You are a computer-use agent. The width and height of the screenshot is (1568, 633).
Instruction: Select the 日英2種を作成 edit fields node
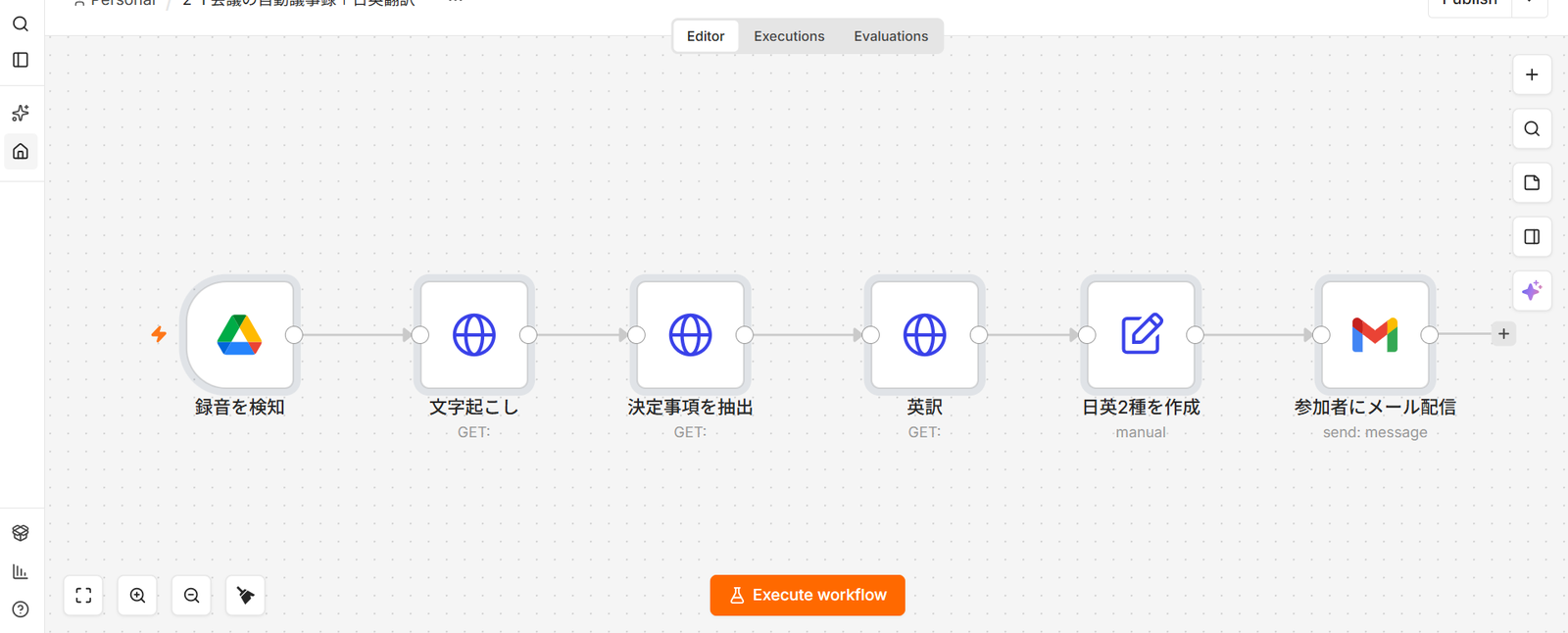coord(1141,335)
